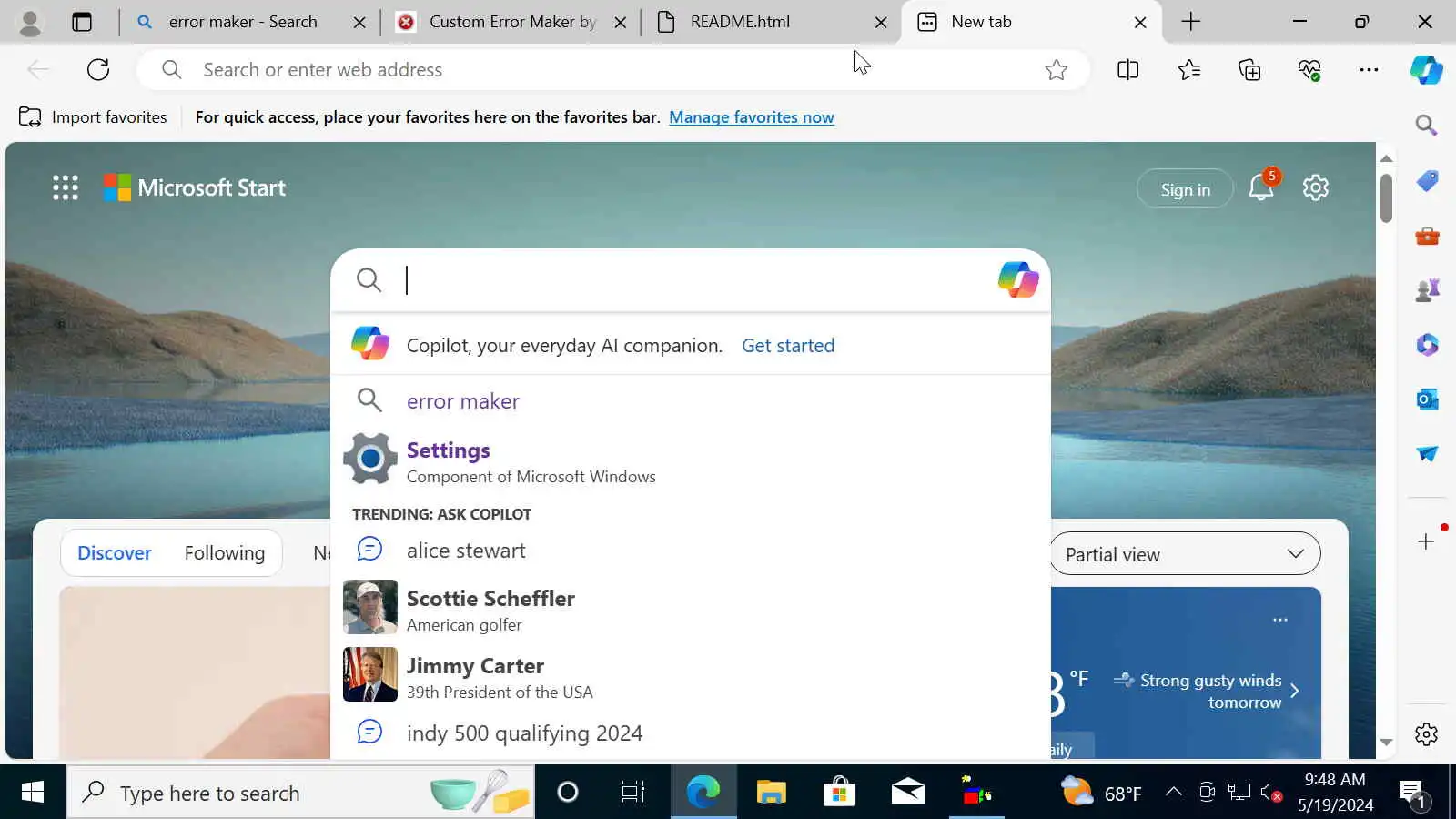Click Copilot icon in the search box

tap(1018, 279)
